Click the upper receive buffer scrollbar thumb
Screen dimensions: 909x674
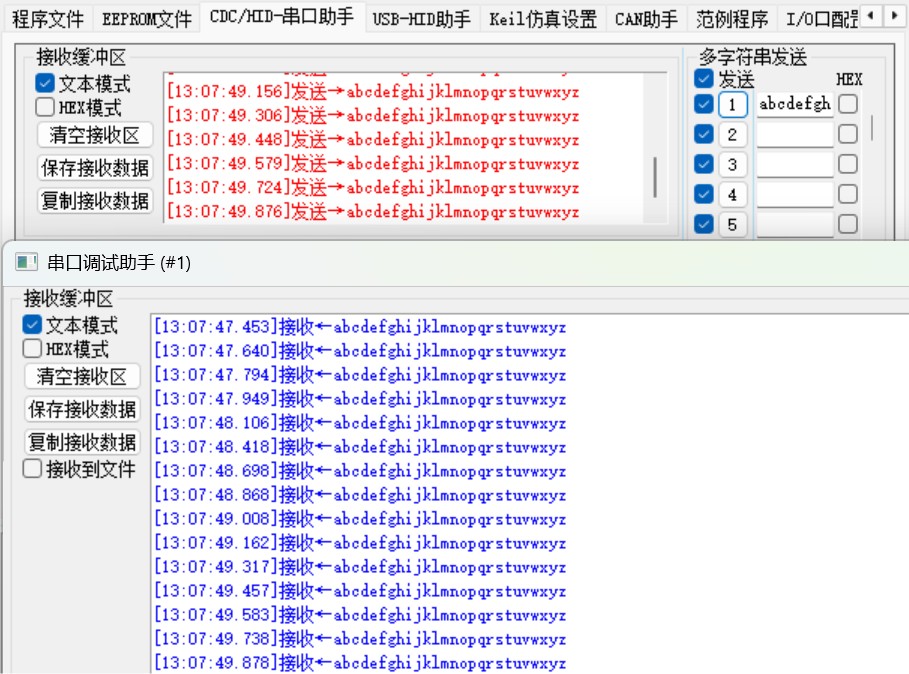[x=655, y=177]
